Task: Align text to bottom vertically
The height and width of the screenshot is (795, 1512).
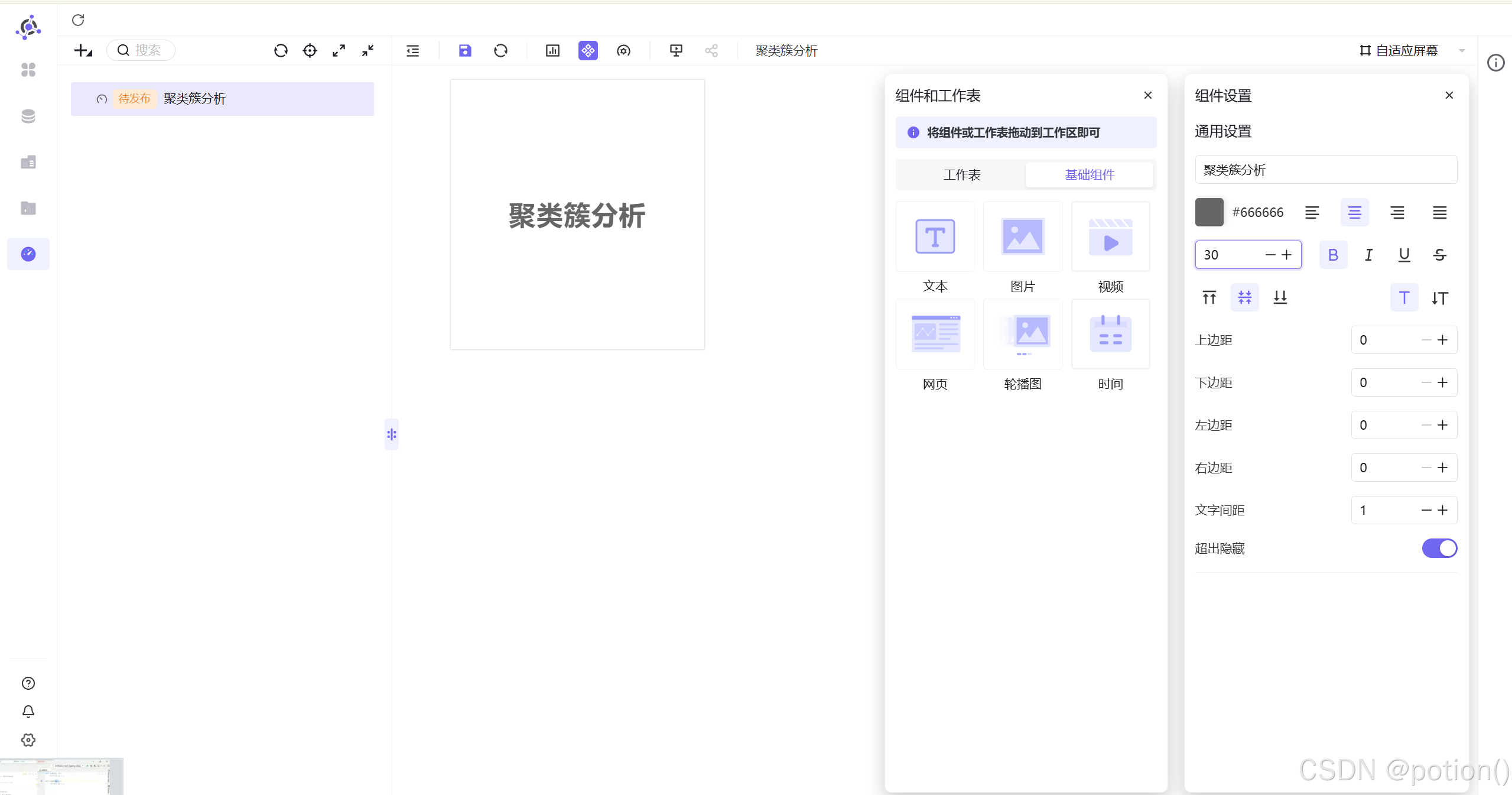Action: click(1280, 297)
